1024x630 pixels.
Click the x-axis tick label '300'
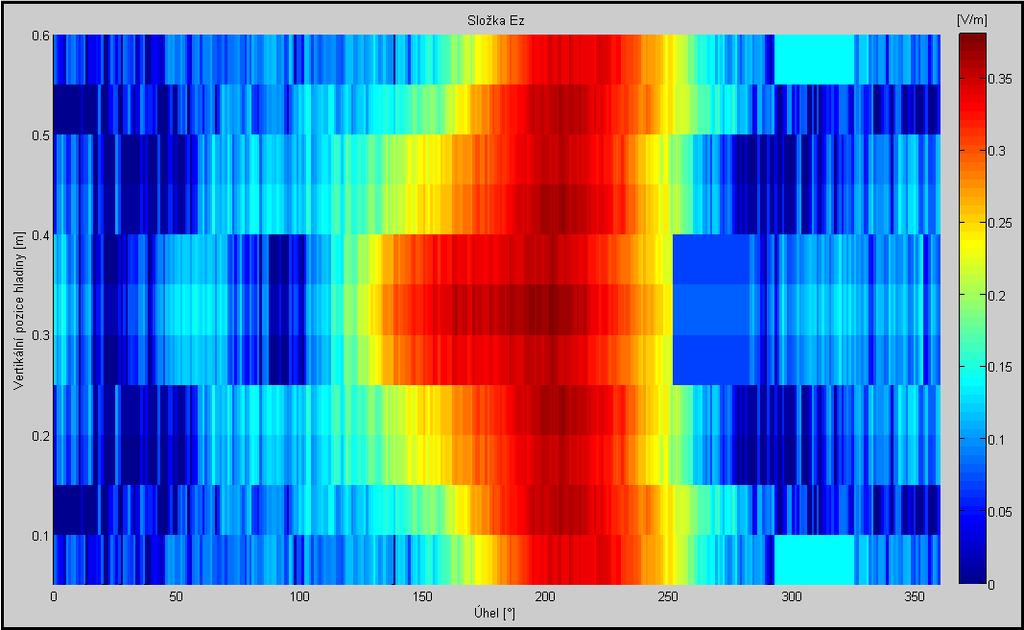pyautogui.click(x=792, y=597)
